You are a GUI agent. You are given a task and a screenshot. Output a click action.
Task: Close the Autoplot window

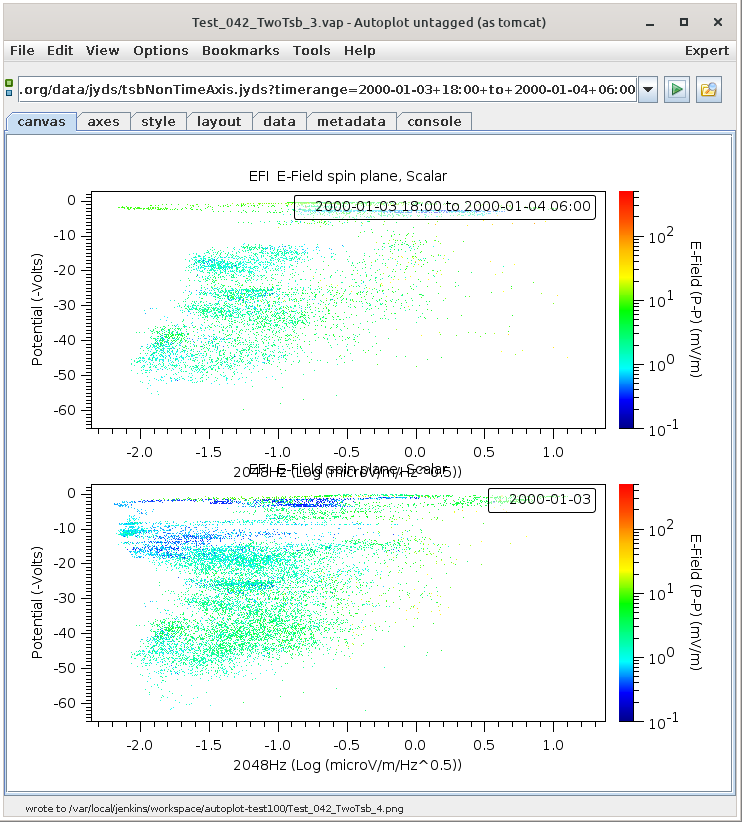[x=716, y=22]
